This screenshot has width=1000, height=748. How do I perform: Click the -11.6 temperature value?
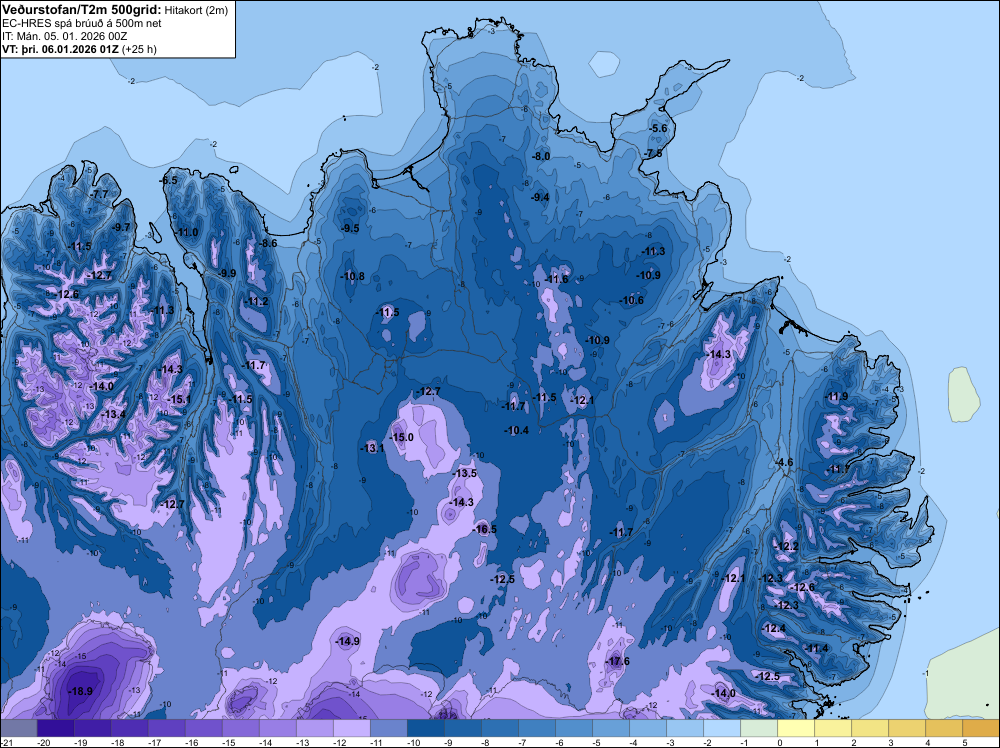[x=556, y=279]
